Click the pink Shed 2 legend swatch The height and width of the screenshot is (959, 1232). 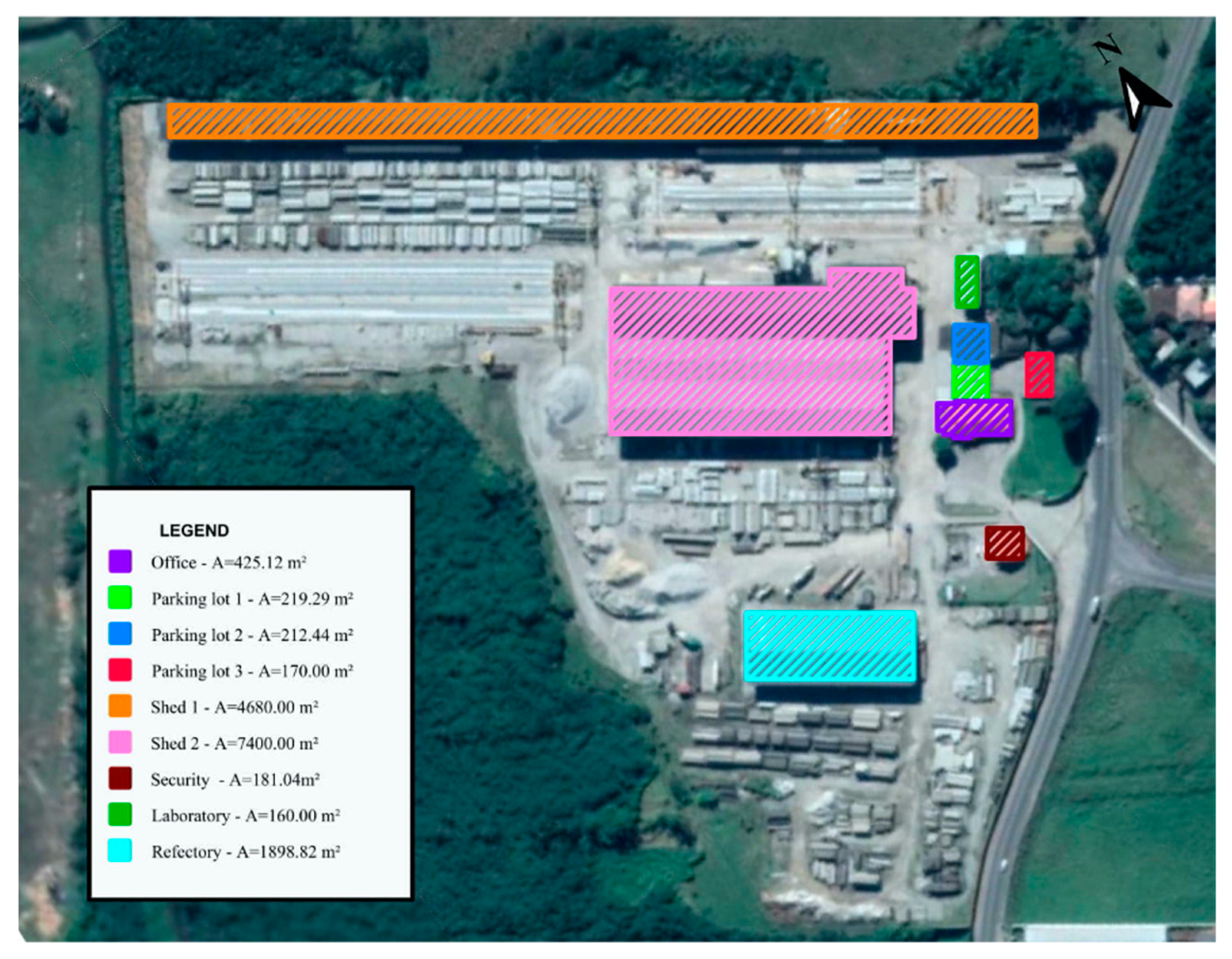point(119,742)
